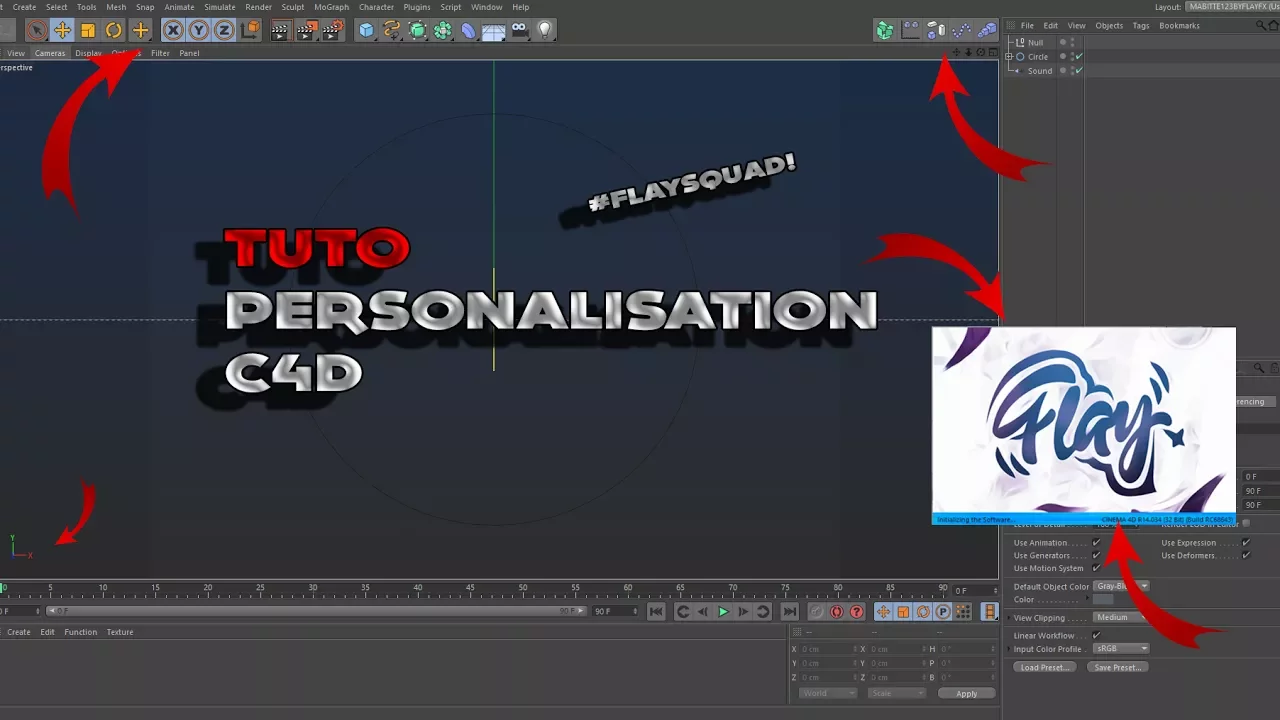Image resolution: width=1280 pixels, height=720 pixels.
Task: Open the spline pen tool icon
Action: (392, 30)
